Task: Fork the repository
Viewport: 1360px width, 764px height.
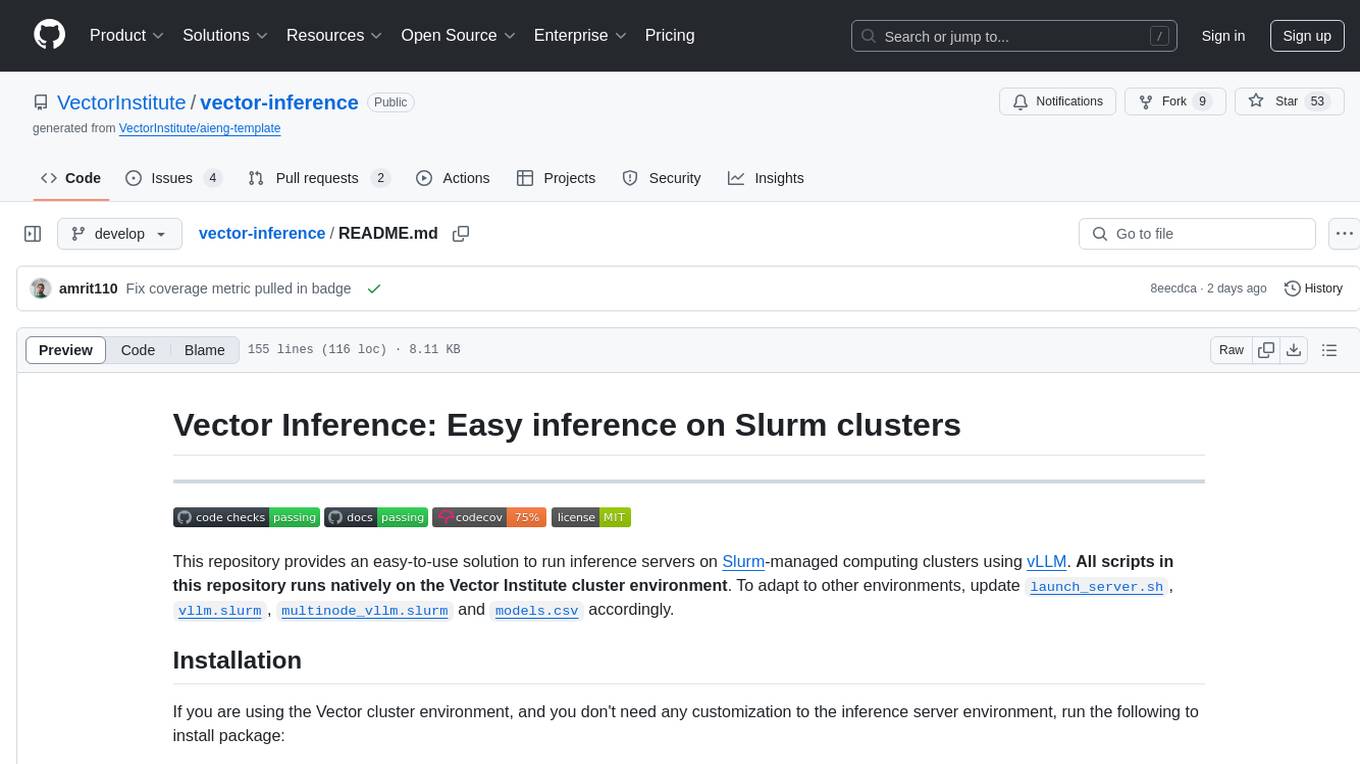Action: (1175, 102)
